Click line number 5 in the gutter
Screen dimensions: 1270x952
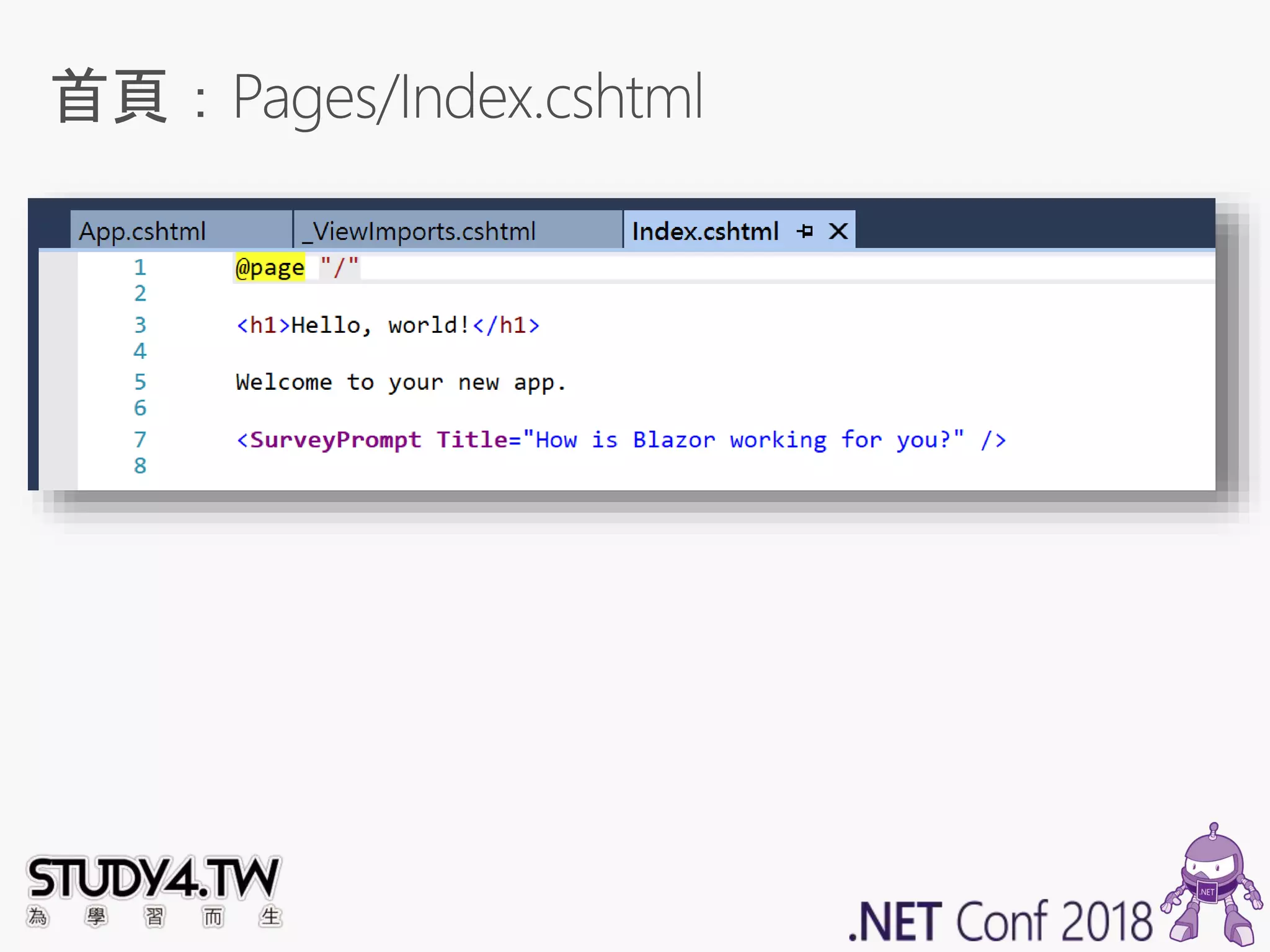click(x=140, y=382)
